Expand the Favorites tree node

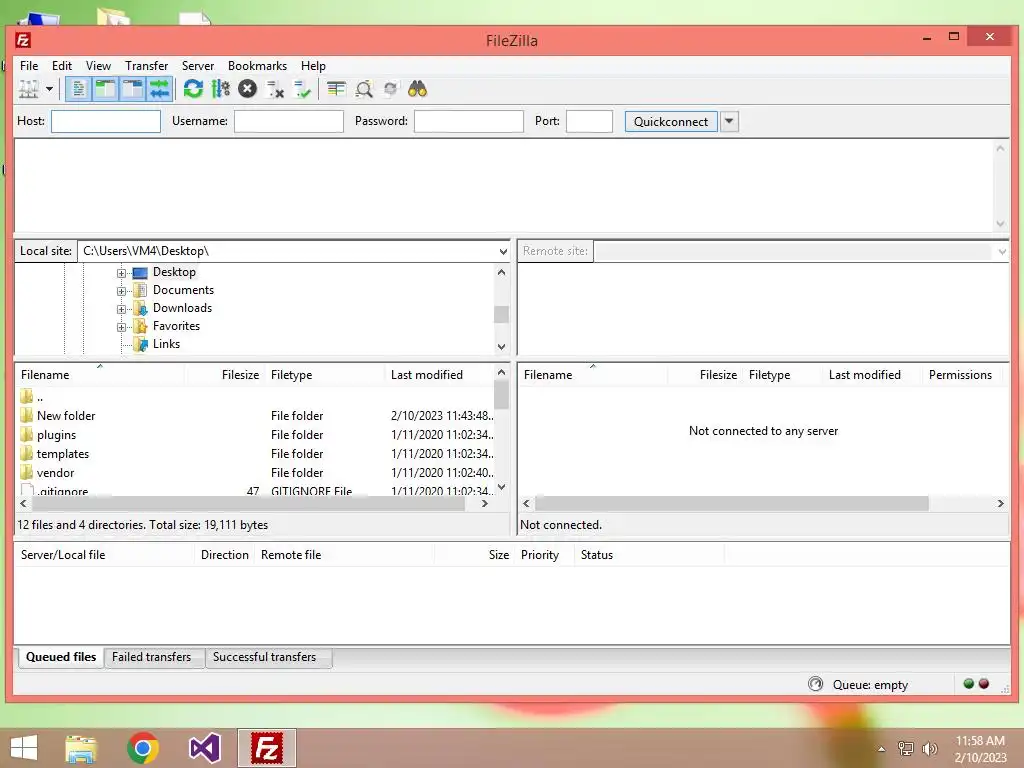point(121,327)
